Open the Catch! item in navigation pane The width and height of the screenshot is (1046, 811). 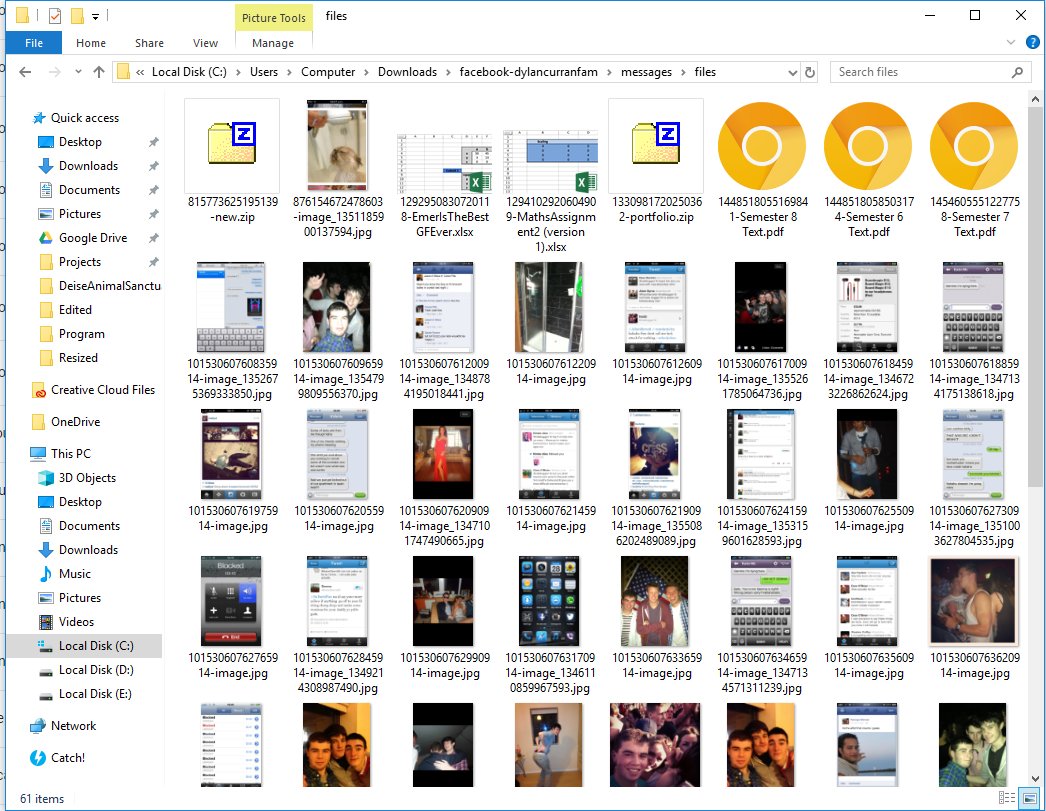click(67, 758)
